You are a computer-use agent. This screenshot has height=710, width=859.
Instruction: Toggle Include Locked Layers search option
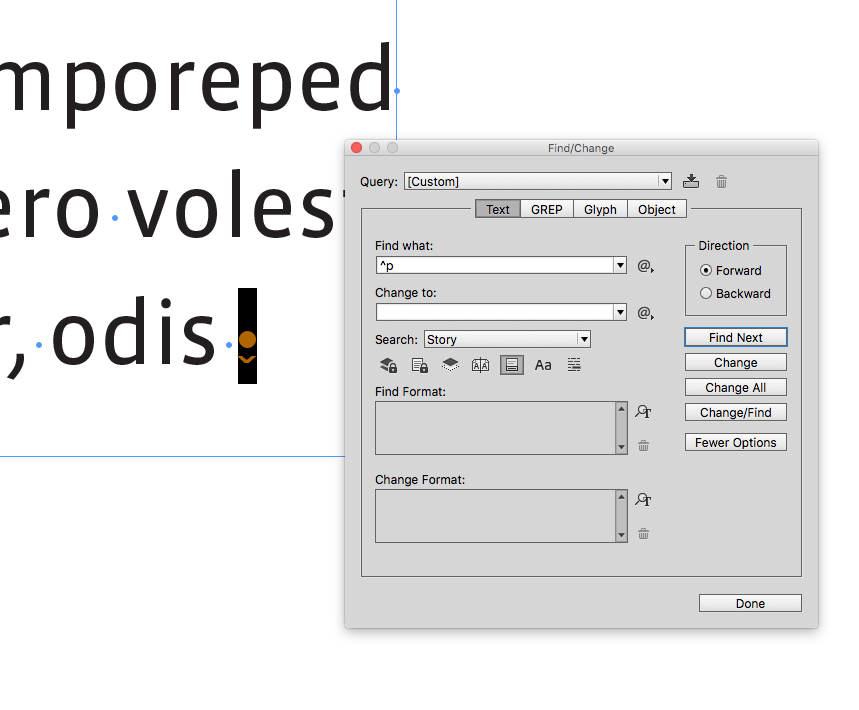388,365
